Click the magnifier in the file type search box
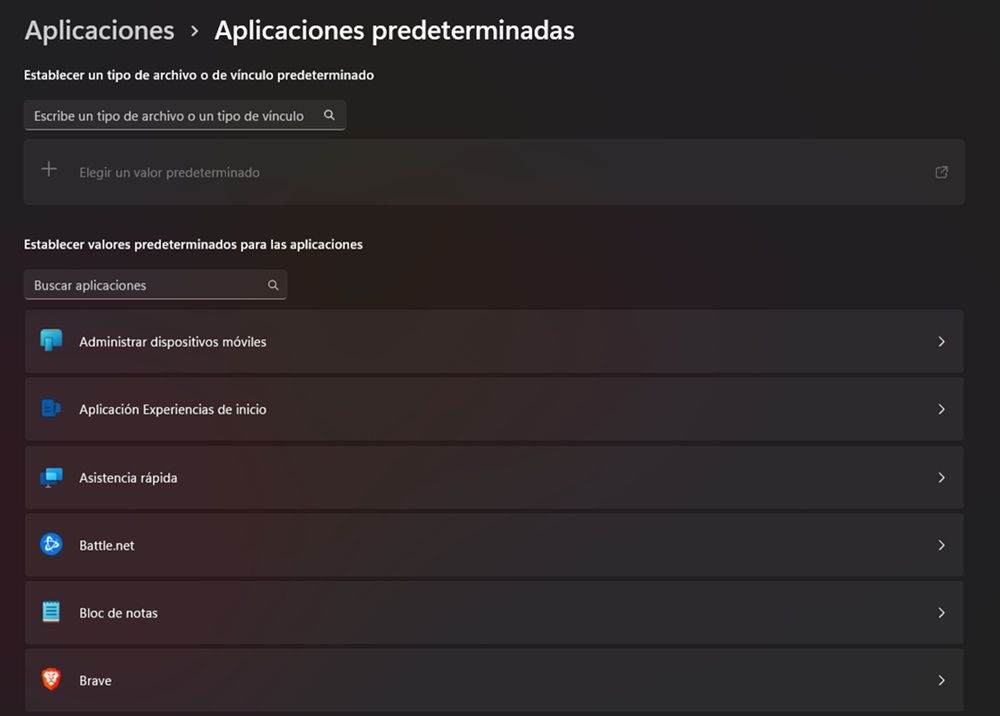The height and width of the screenshot is (716, 1000). (x=329, y=115)
